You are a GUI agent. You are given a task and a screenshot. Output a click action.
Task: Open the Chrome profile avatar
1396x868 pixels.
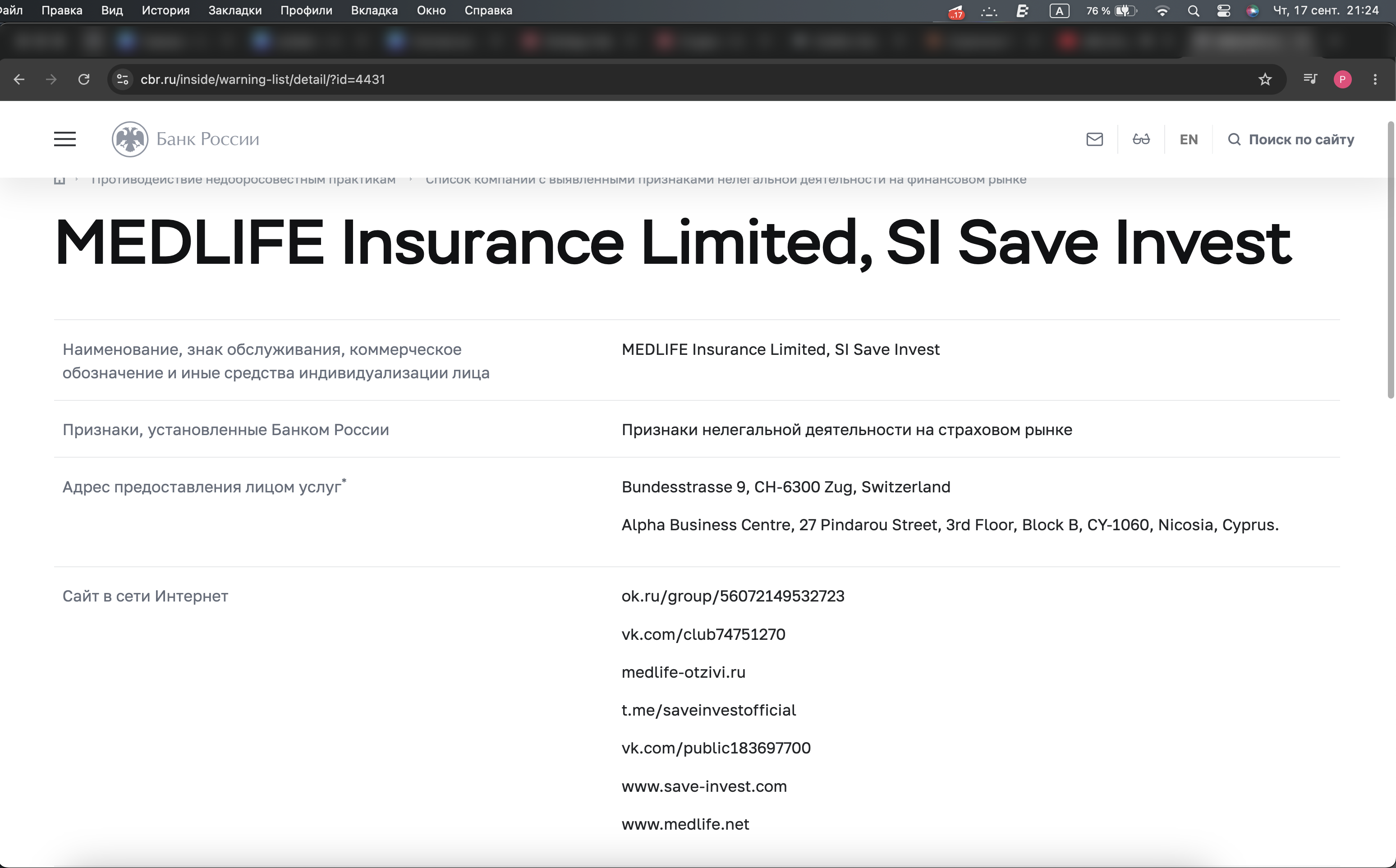coord(1342,79)
